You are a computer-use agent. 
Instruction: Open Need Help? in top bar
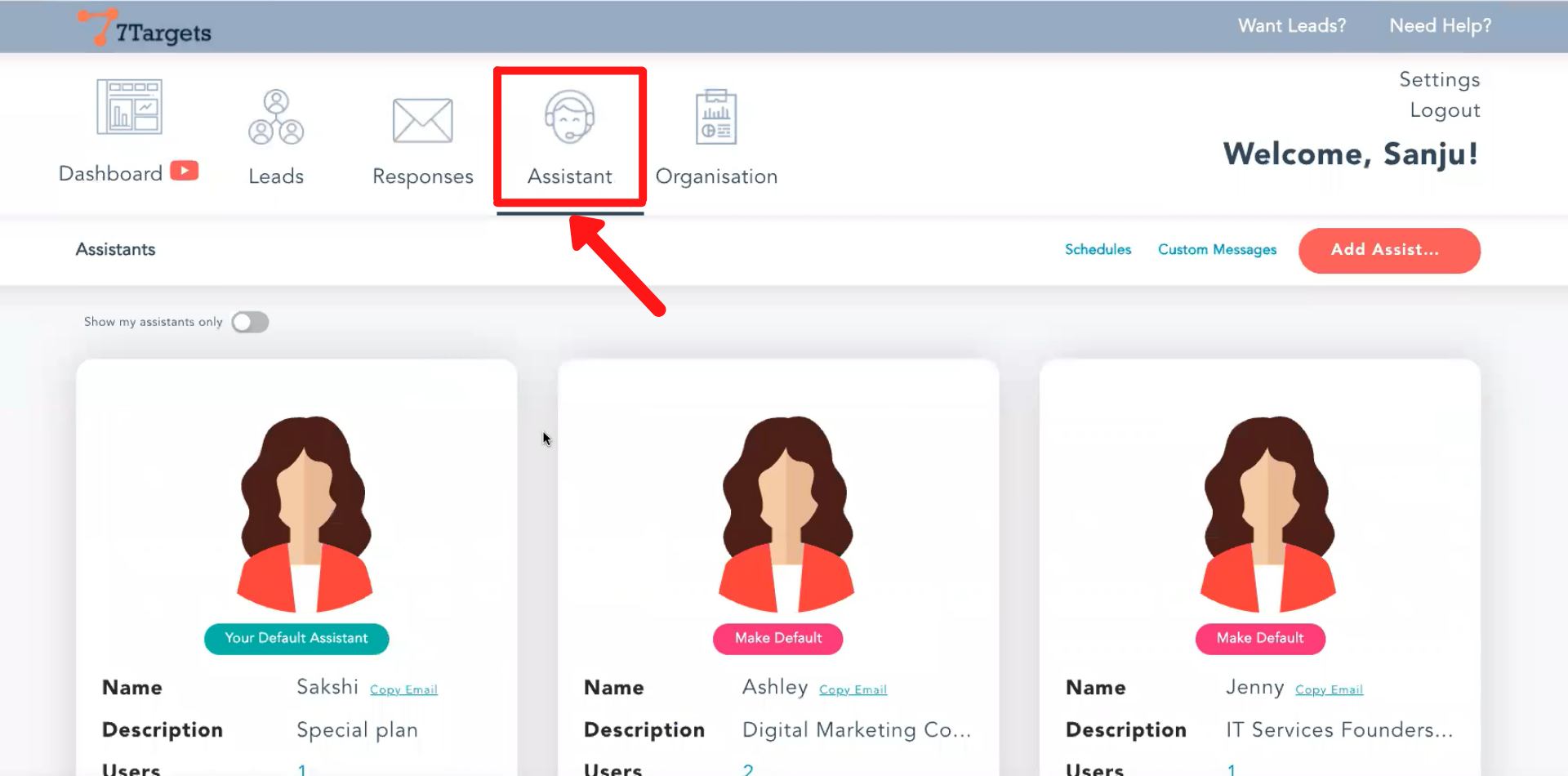[1440, 26]
